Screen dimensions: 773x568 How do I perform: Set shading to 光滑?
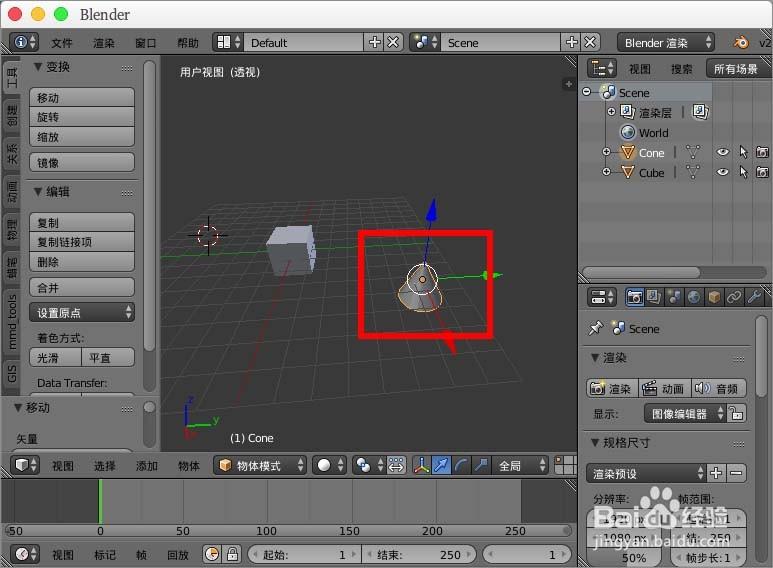[55, 357]
